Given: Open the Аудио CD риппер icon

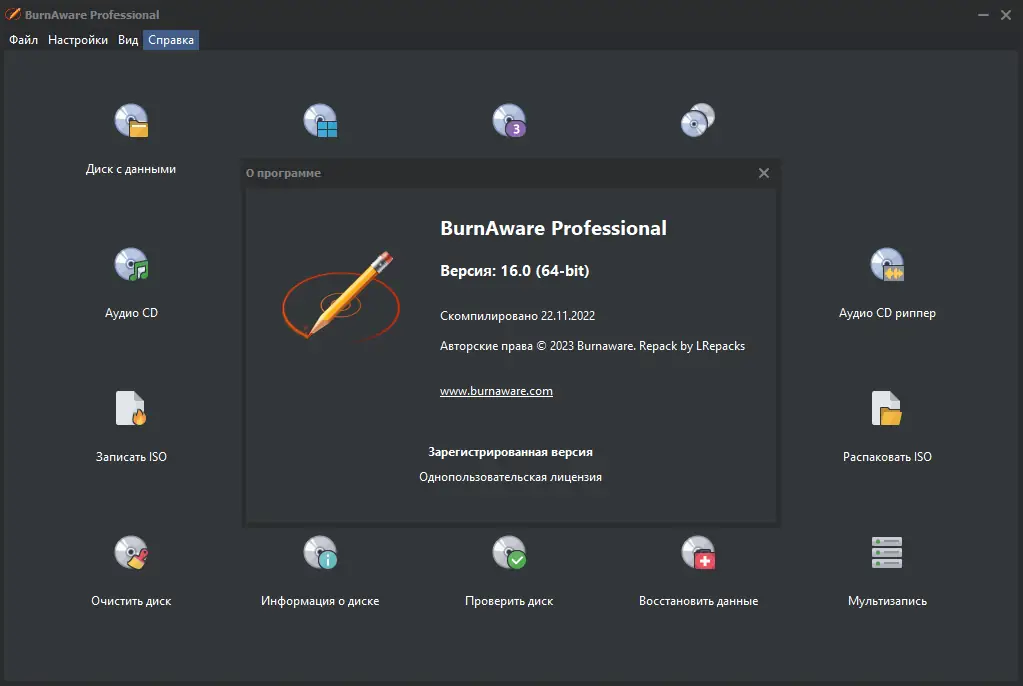Looking at the screenshot, I should tap(887, 264).
